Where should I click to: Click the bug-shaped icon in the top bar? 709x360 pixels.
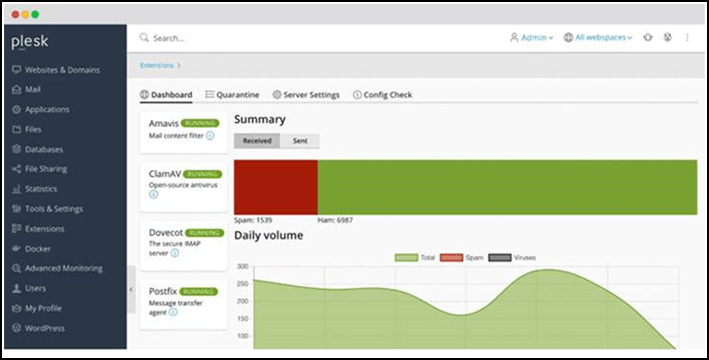648,38
